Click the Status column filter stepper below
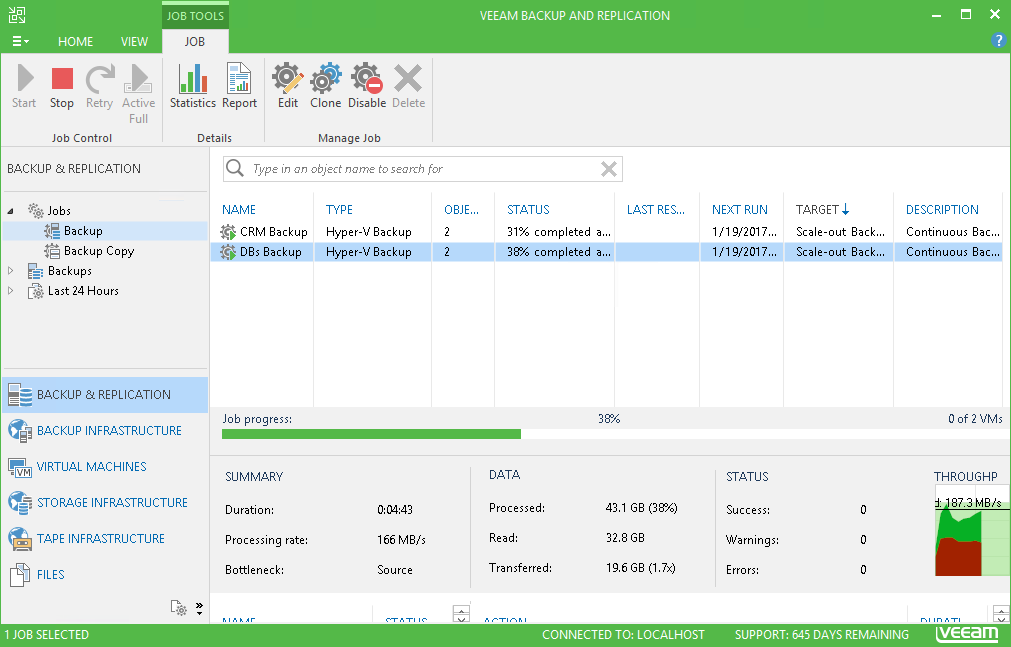This screenshot has height=647, width=1011. [x=461, y=613]
